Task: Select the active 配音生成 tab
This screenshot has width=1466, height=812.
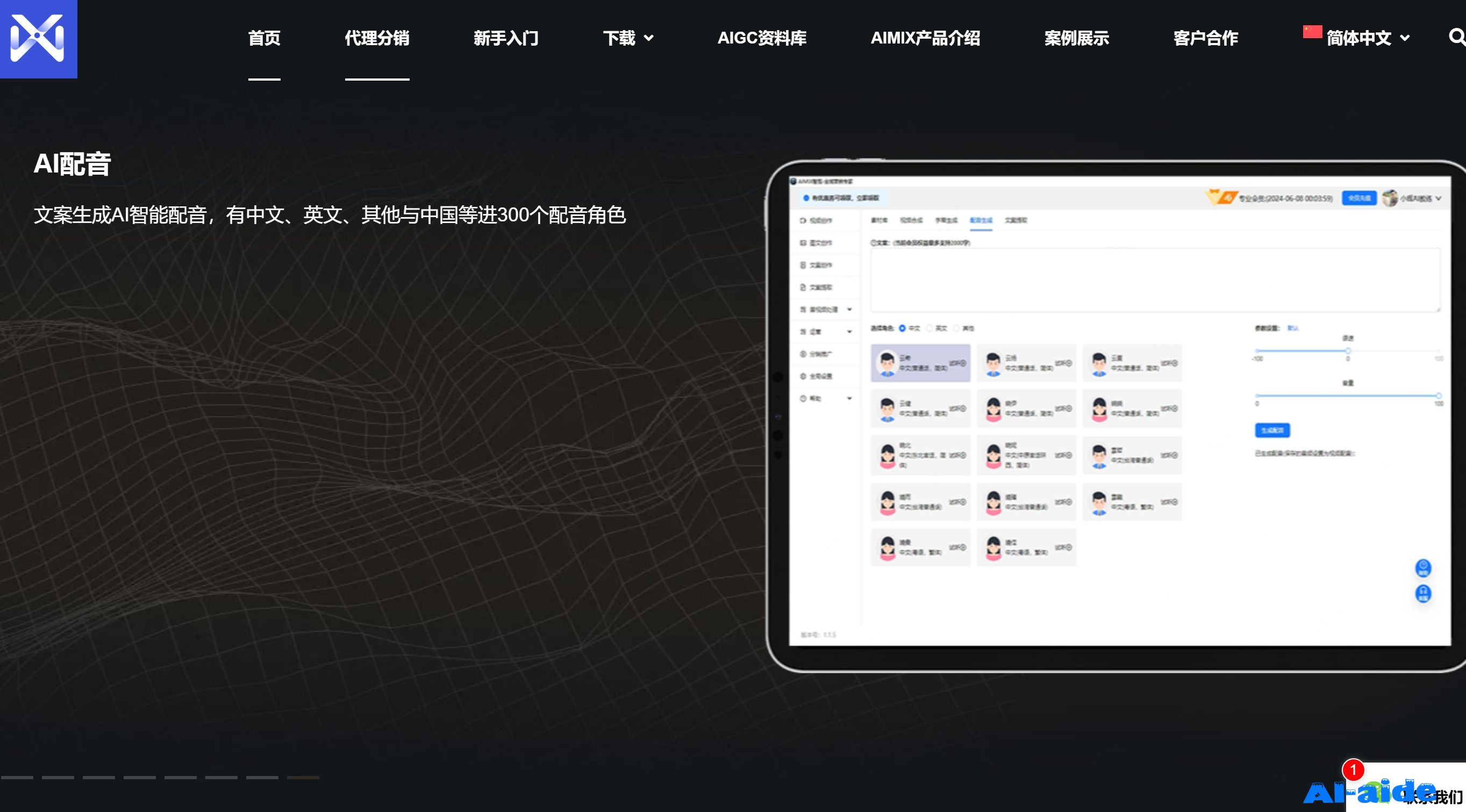Action: 981,220
